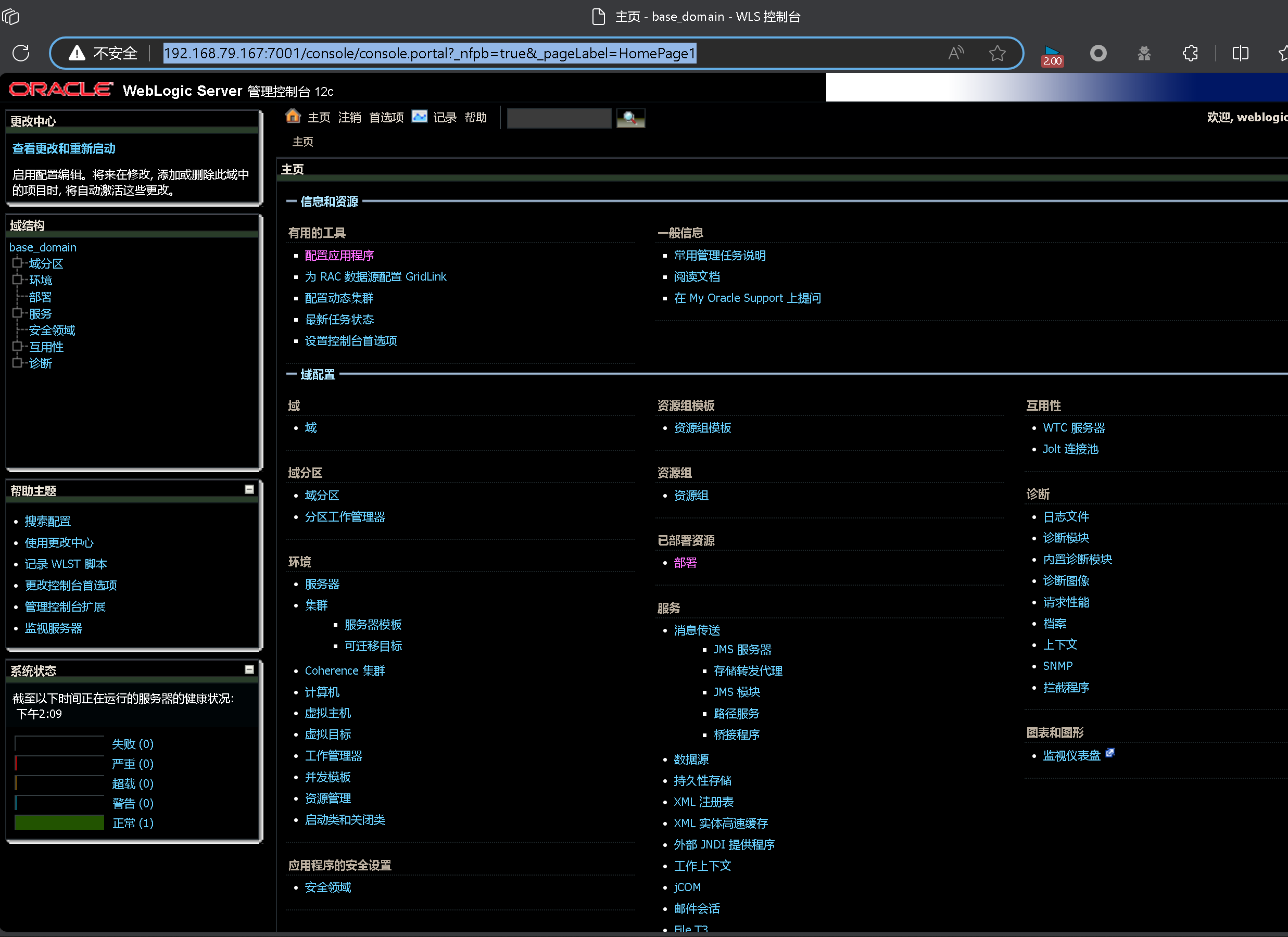The height and width of the screenshot is (937, 1288).
Task: Click the ORACLE logo
Action: point(61,90)
